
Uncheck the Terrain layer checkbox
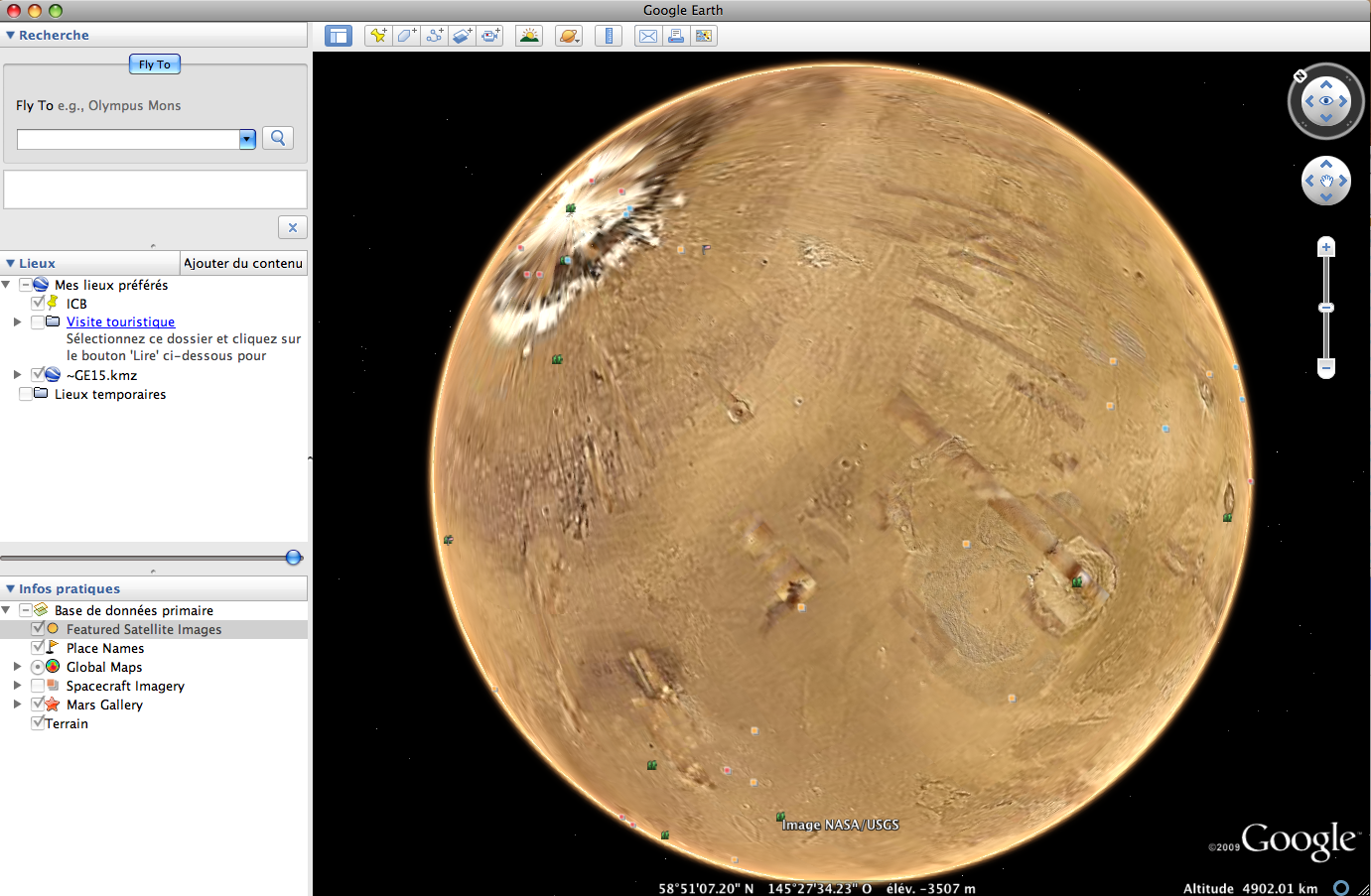(38, 723)
